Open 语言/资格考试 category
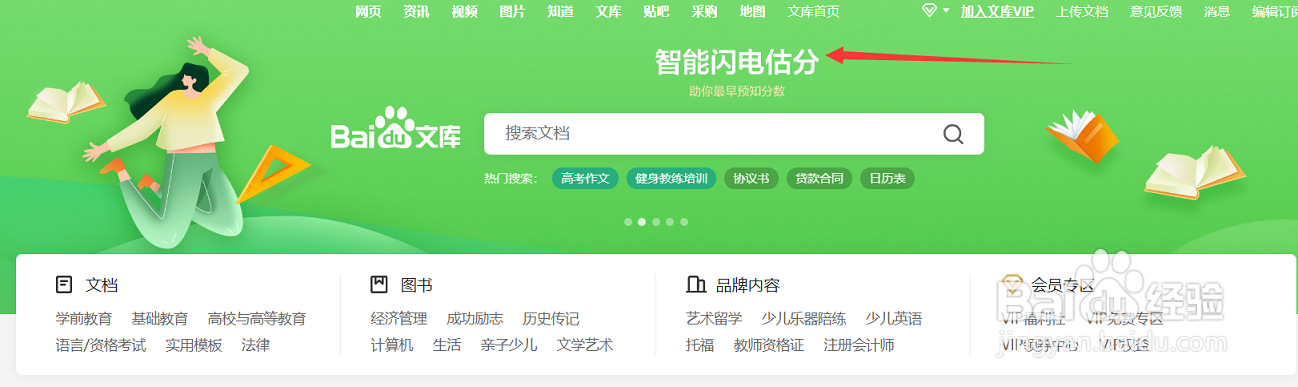Screen dimensions: 1298x387 [x=101, y=345]
